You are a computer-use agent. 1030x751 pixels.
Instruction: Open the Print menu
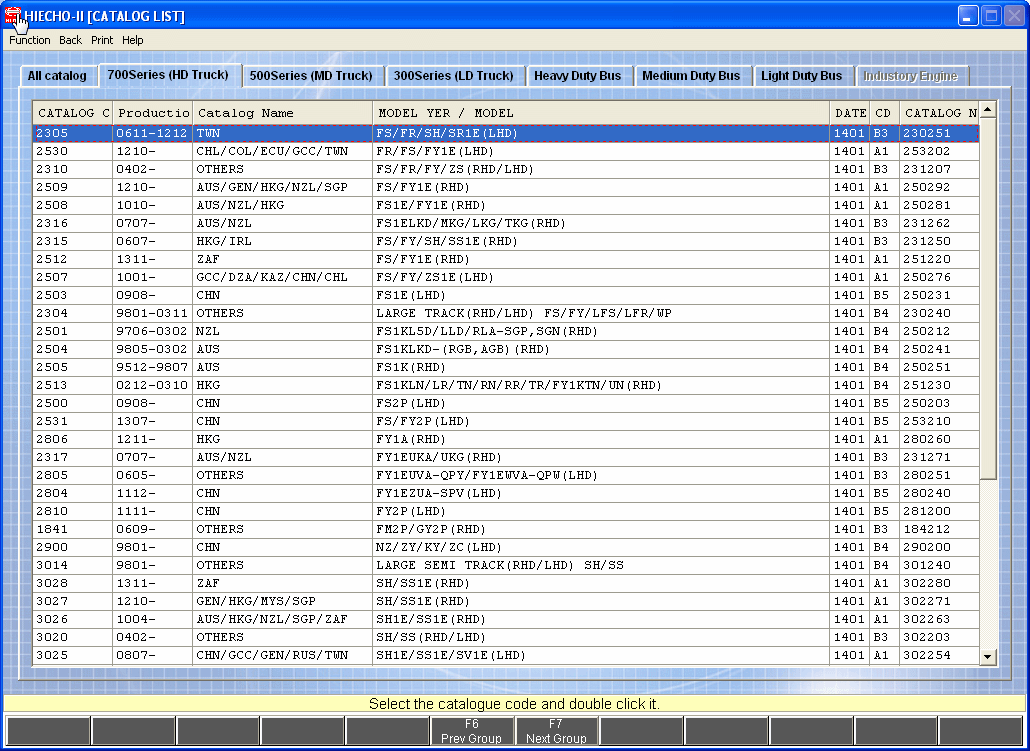coord(102,40)
